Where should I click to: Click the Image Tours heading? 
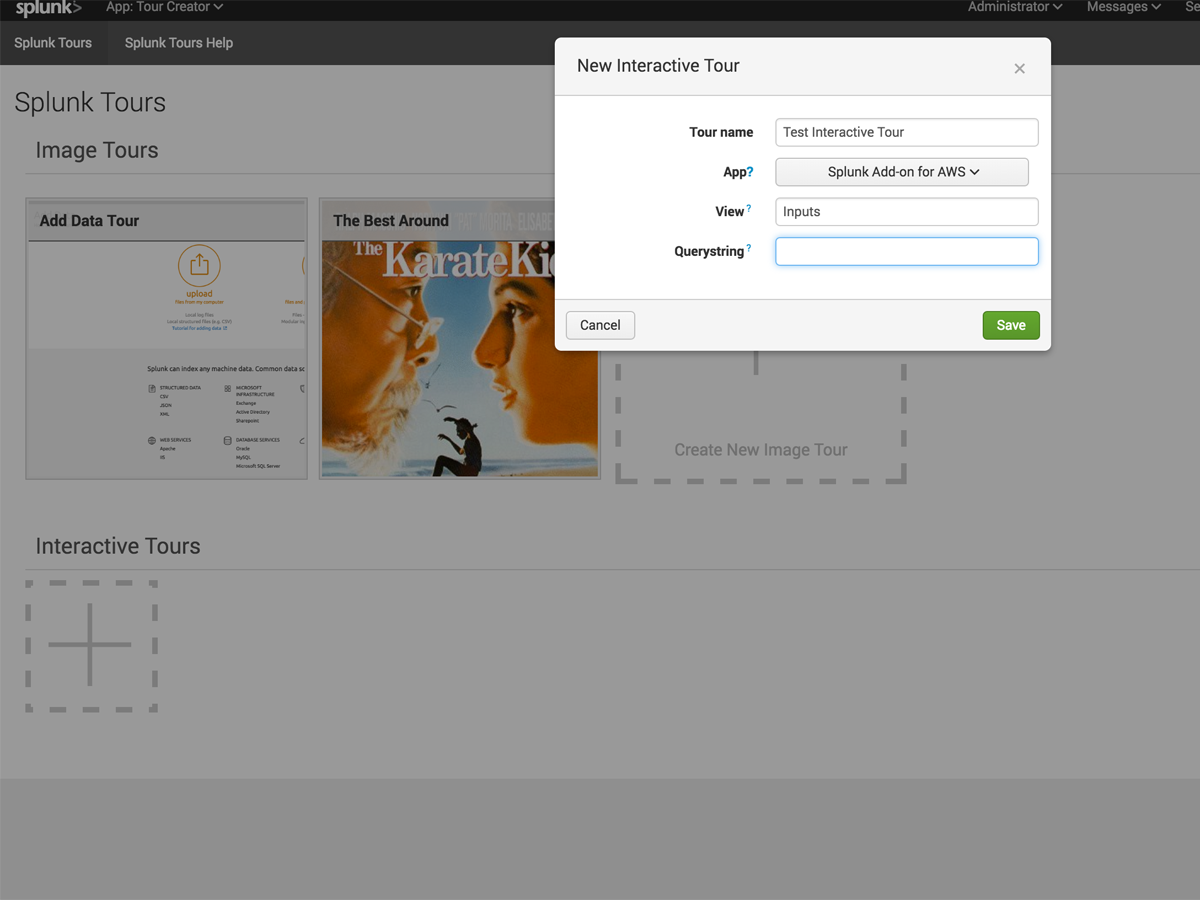(x=97, y=150)
